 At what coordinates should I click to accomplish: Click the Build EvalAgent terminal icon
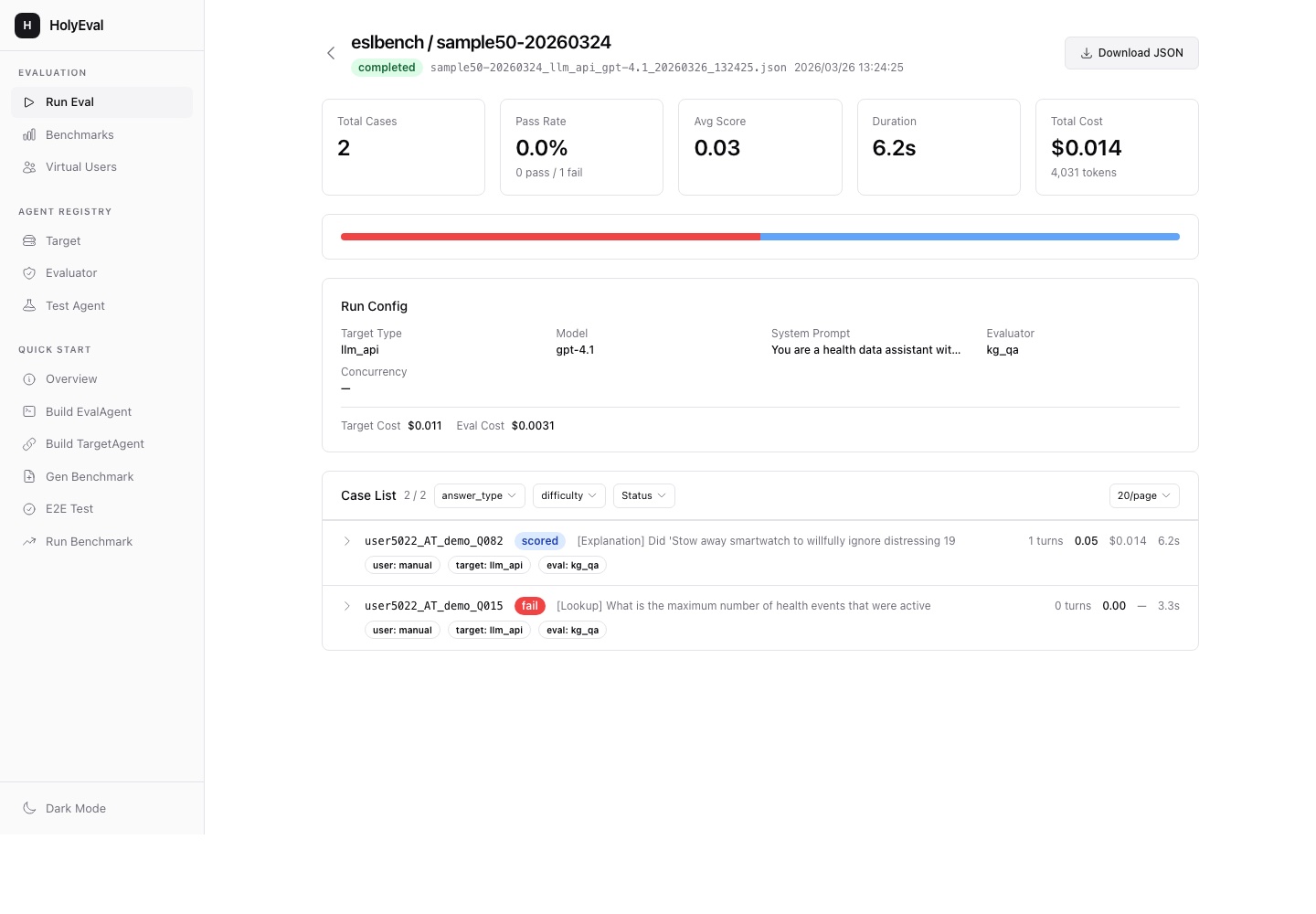pyautogui.click(x=29, y=412)
